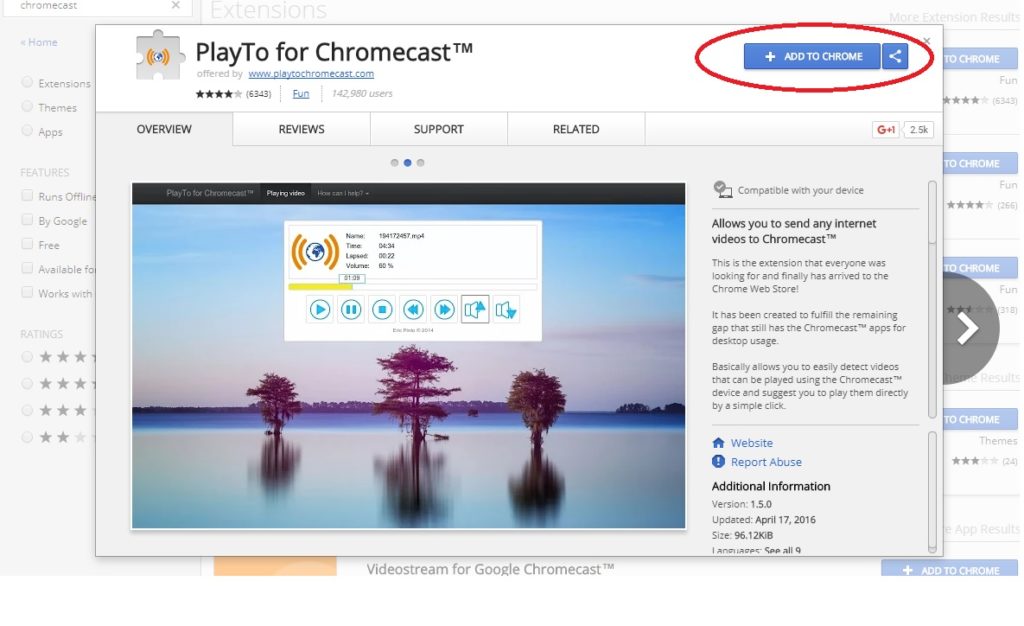Enable the Runs Offline checkbox
Image resolution: width=1024 pixels, height=626 pixels.
tap(27, 195)
